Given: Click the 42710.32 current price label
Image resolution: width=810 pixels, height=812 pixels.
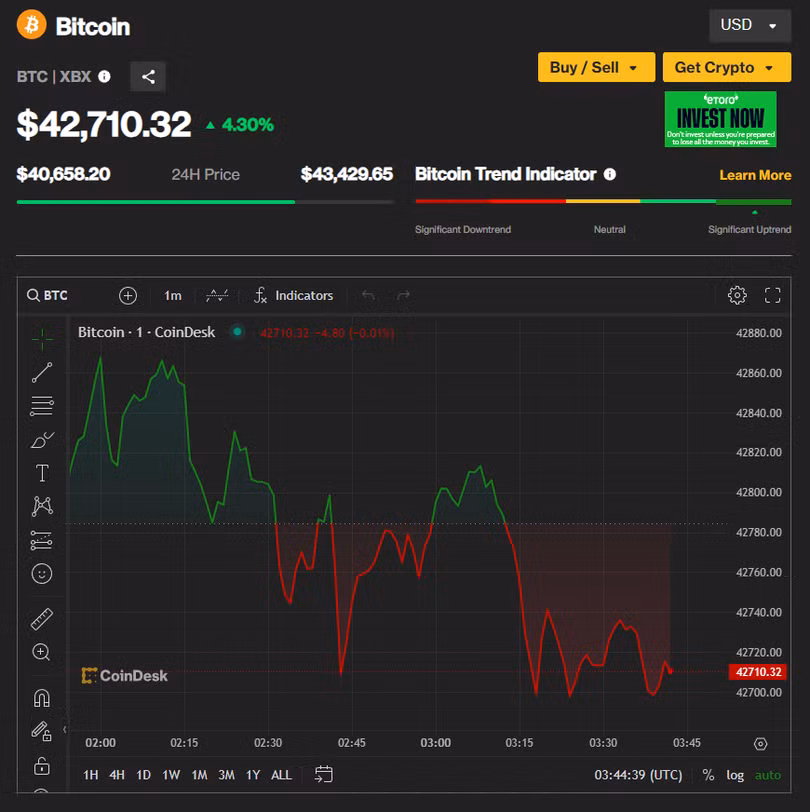Looking at the screenshot, I should pos(758,672).
